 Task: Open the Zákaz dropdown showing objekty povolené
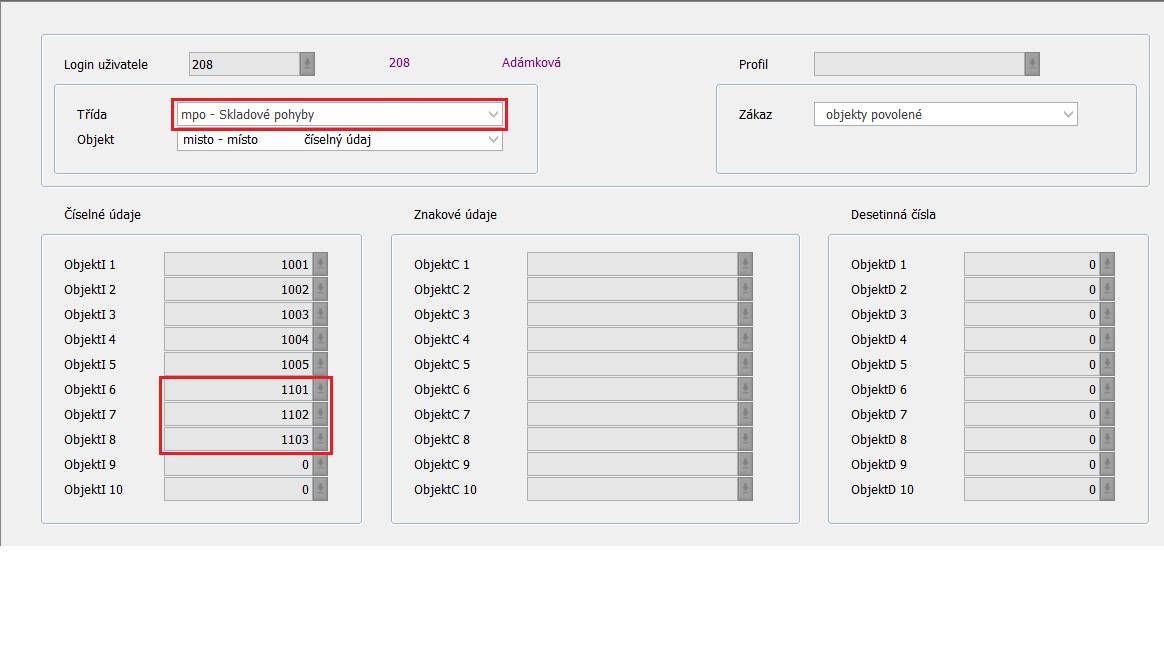1068,115
